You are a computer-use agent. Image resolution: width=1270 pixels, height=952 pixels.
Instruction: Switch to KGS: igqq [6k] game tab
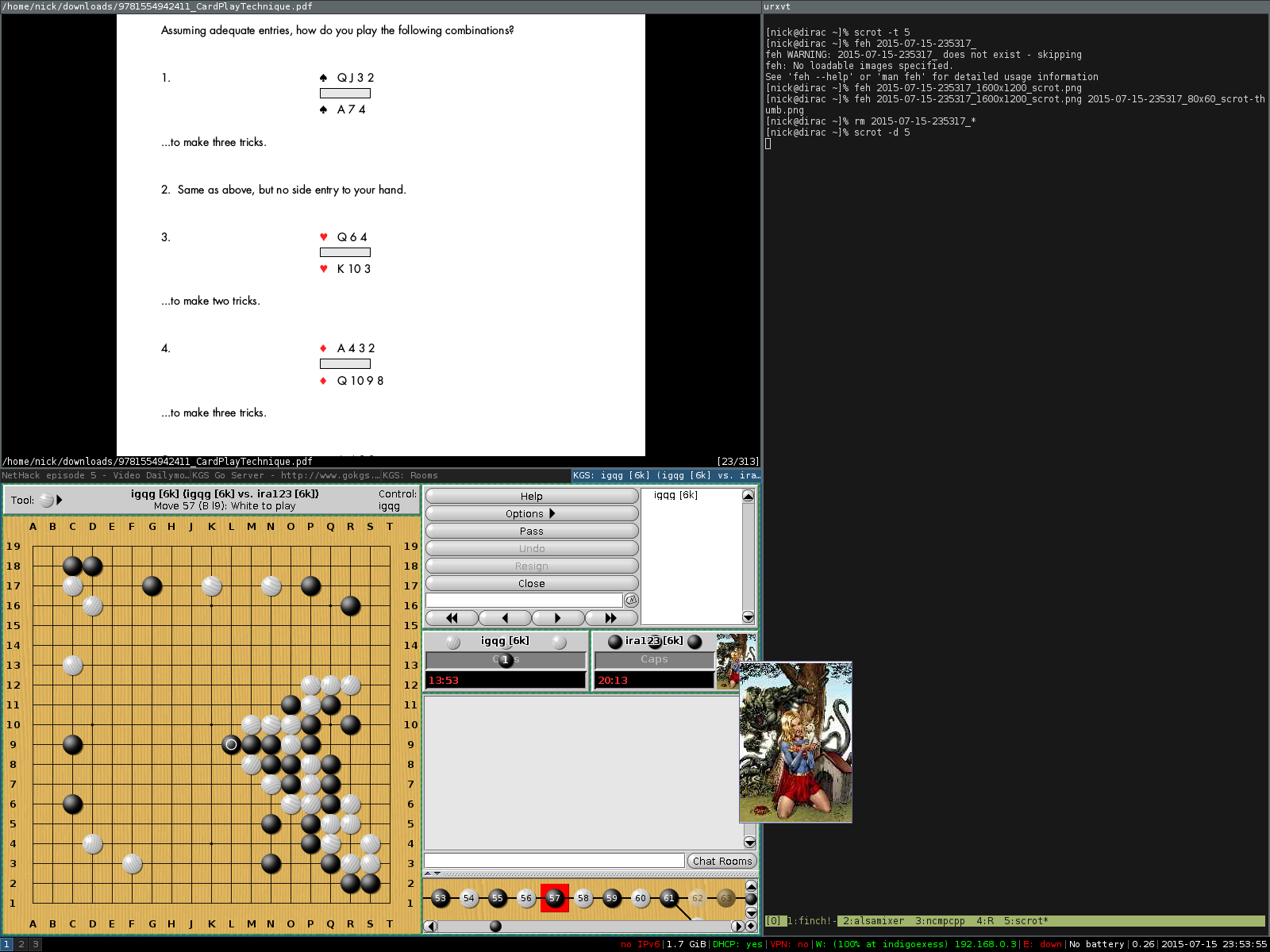pos(666,476)
